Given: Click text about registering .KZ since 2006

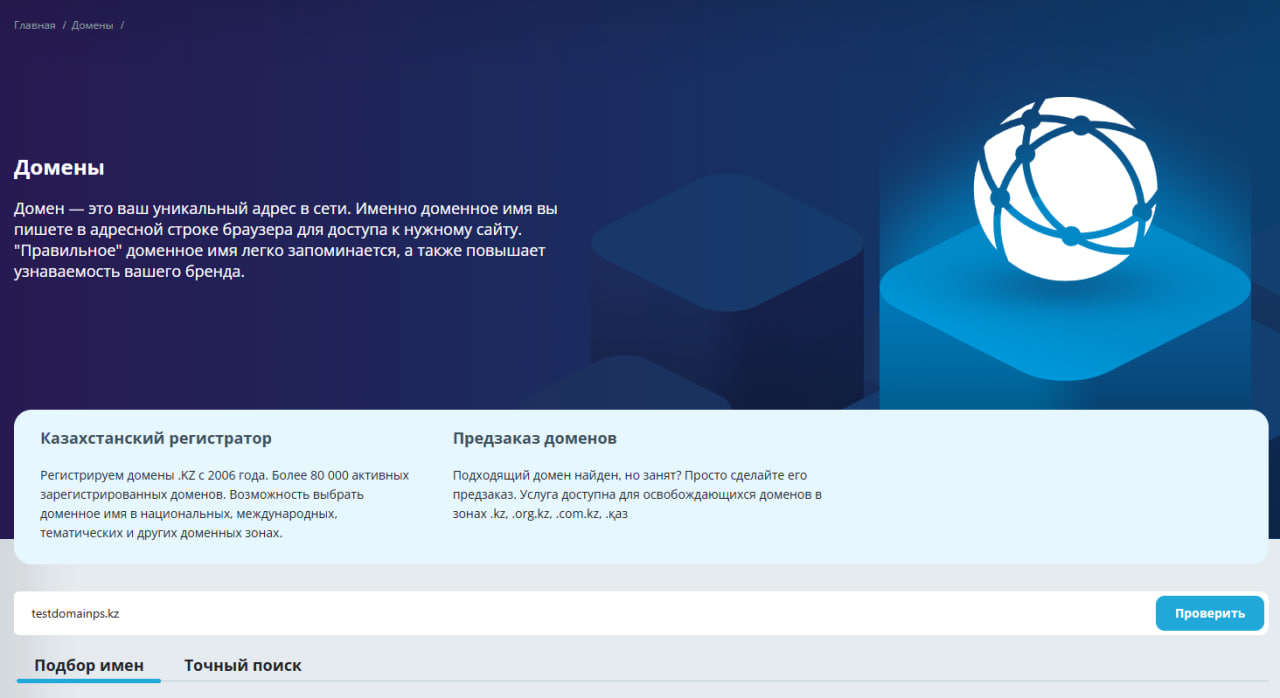Looking at the screenshot, I should (x=225, y=504).
